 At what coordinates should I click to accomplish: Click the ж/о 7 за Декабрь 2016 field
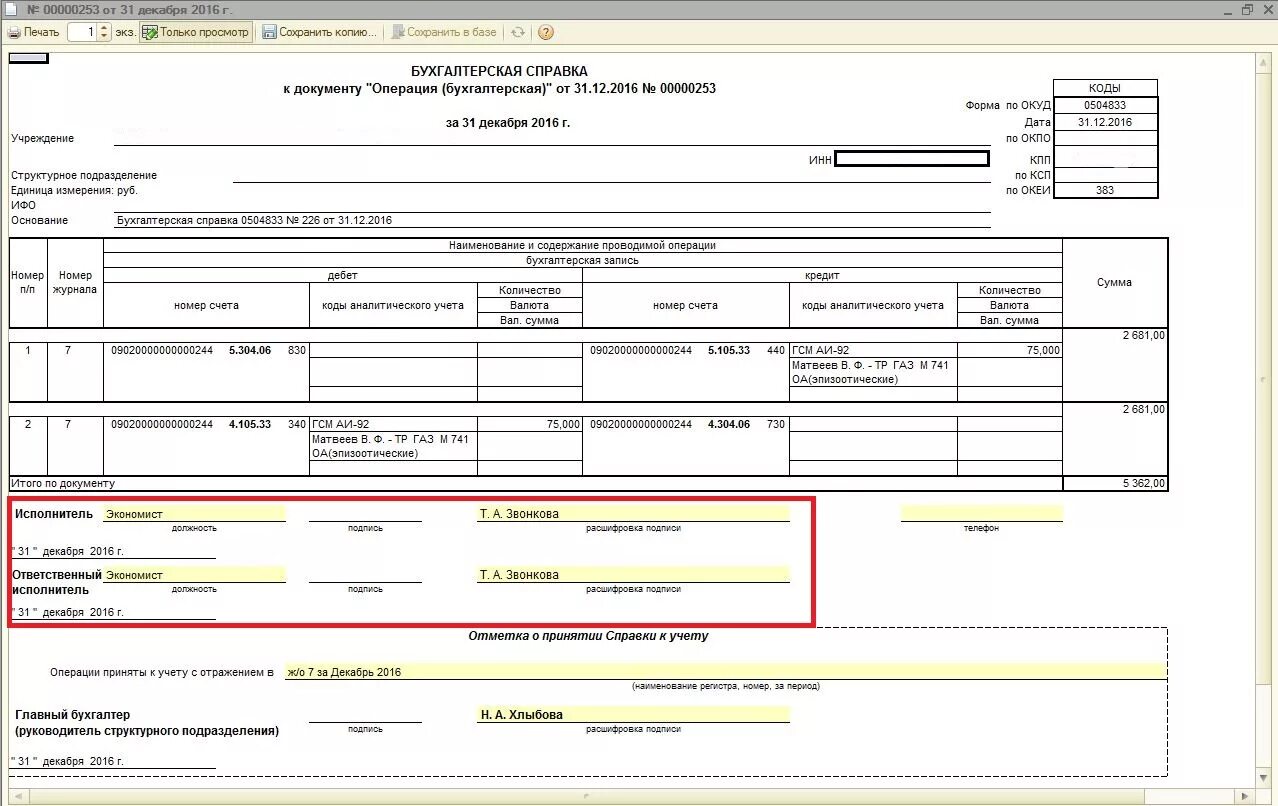click(726, 672)
